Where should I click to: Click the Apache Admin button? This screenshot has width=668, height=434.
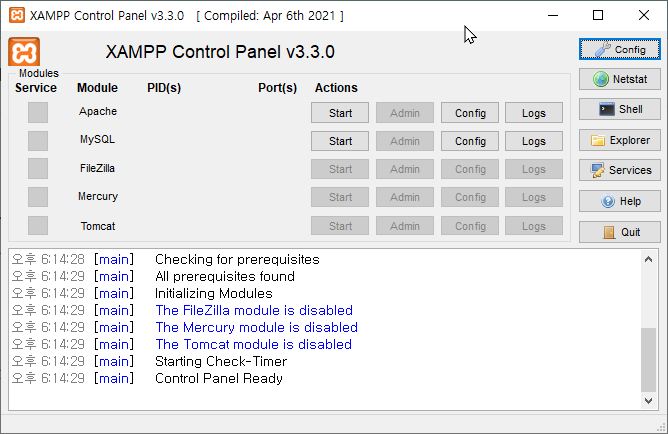(405, 113)
